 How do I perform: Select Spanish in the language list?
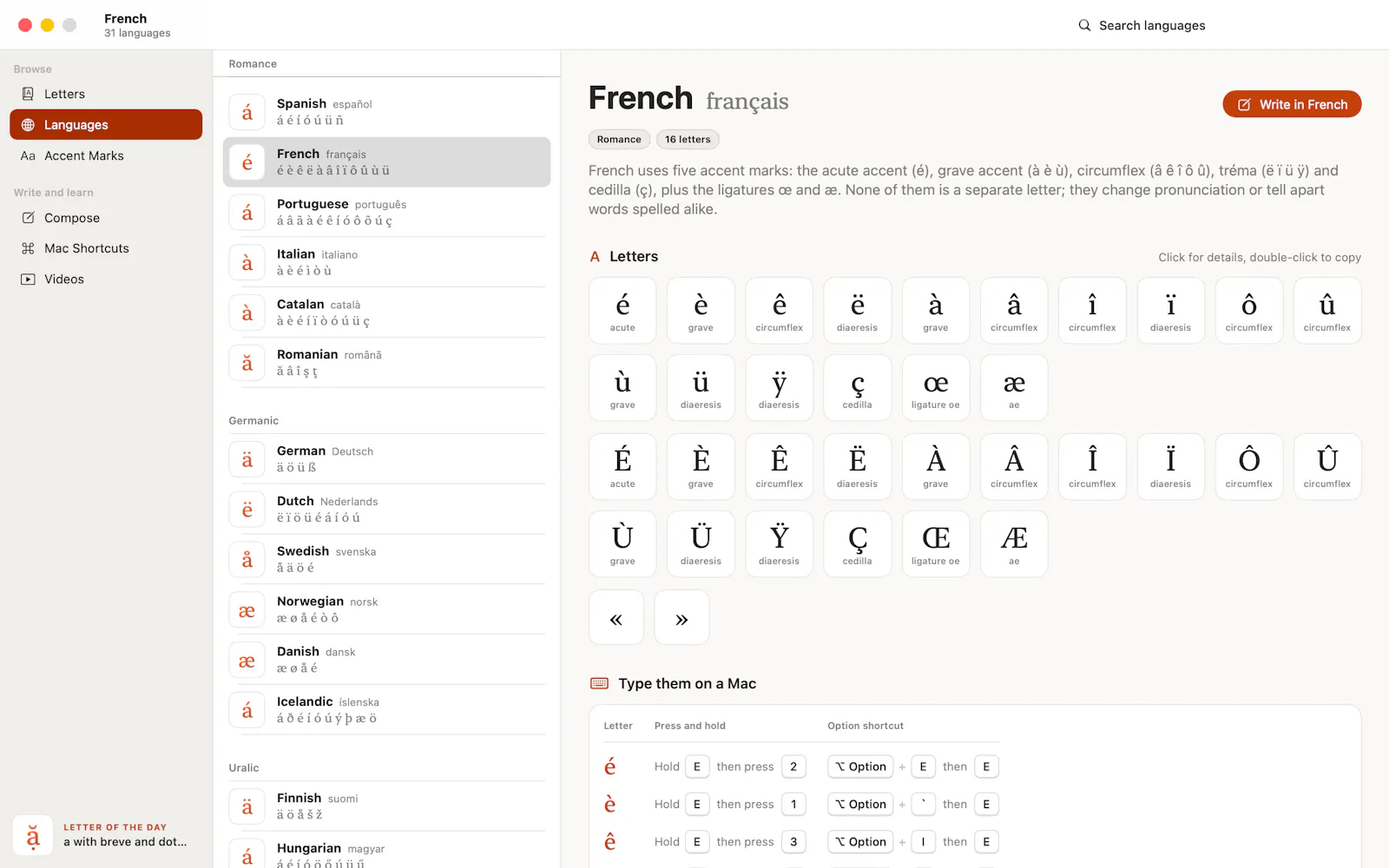(387, 112)
